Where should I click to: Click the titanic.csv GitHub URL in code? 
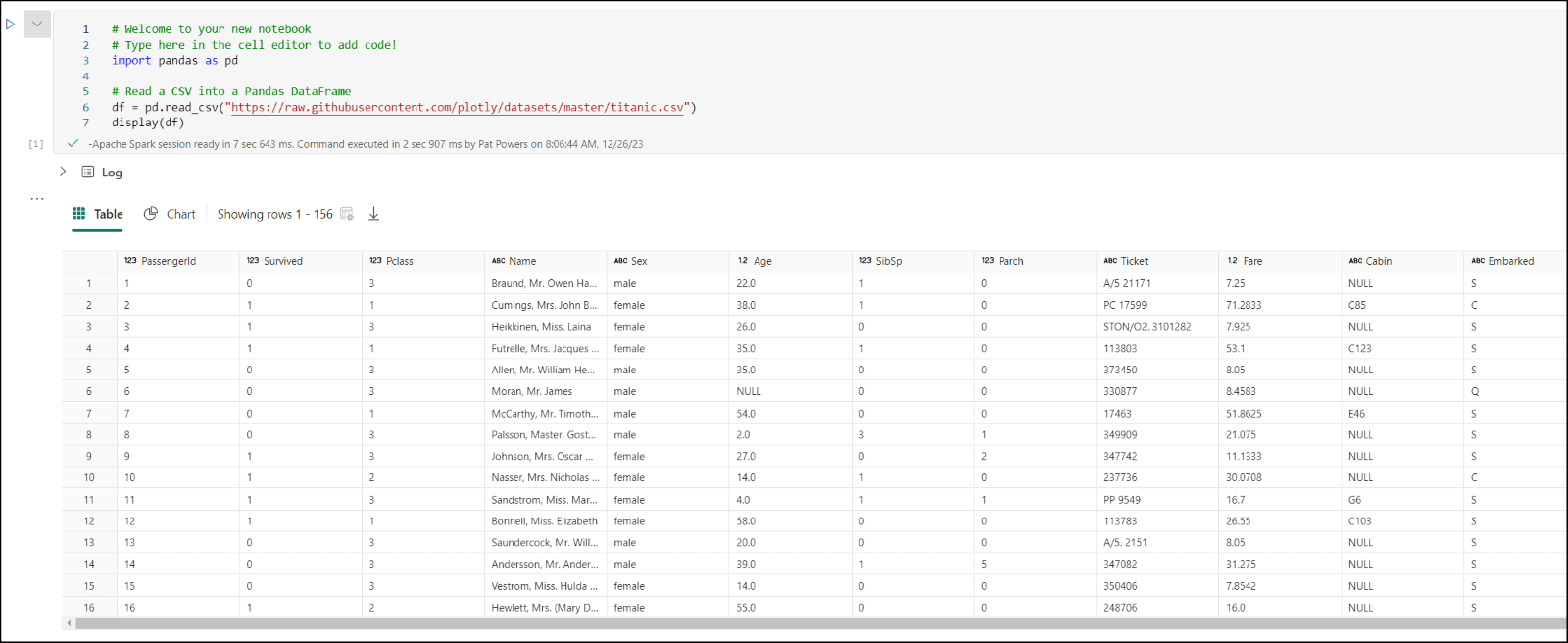point(457,108)
